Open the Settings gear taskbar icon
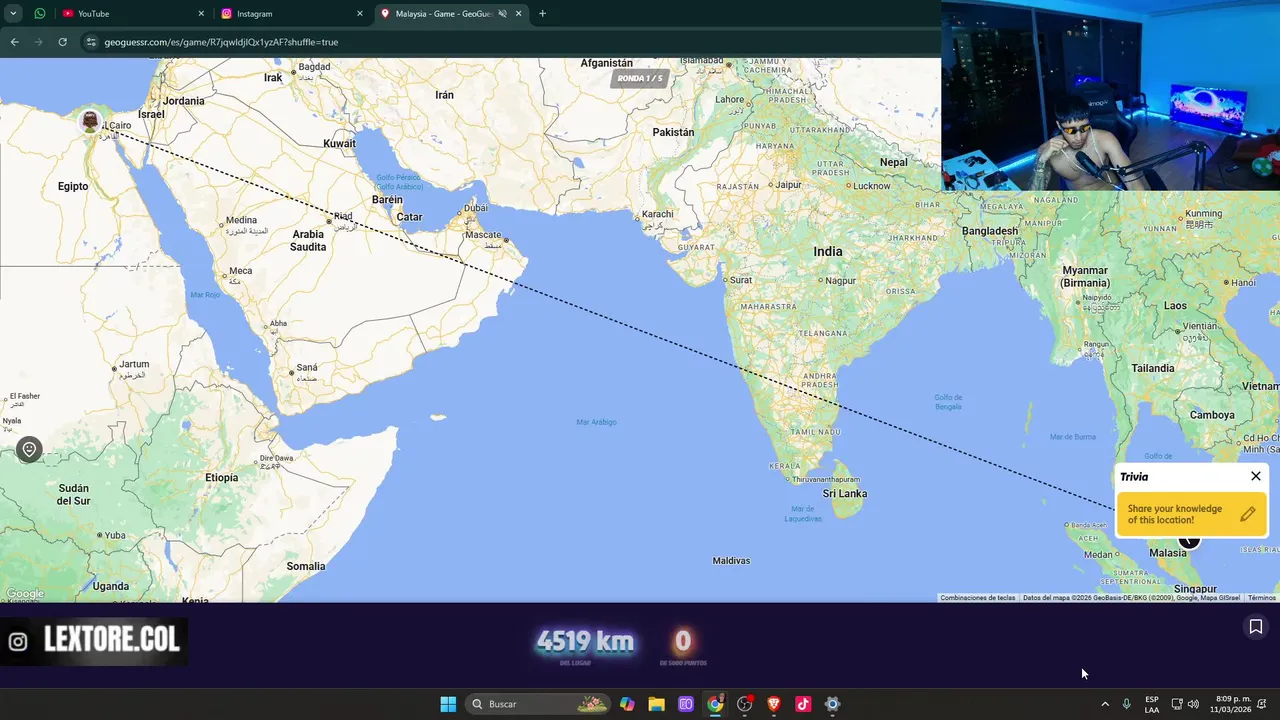This screenshot has height=720, width=1280. point(832,704)
